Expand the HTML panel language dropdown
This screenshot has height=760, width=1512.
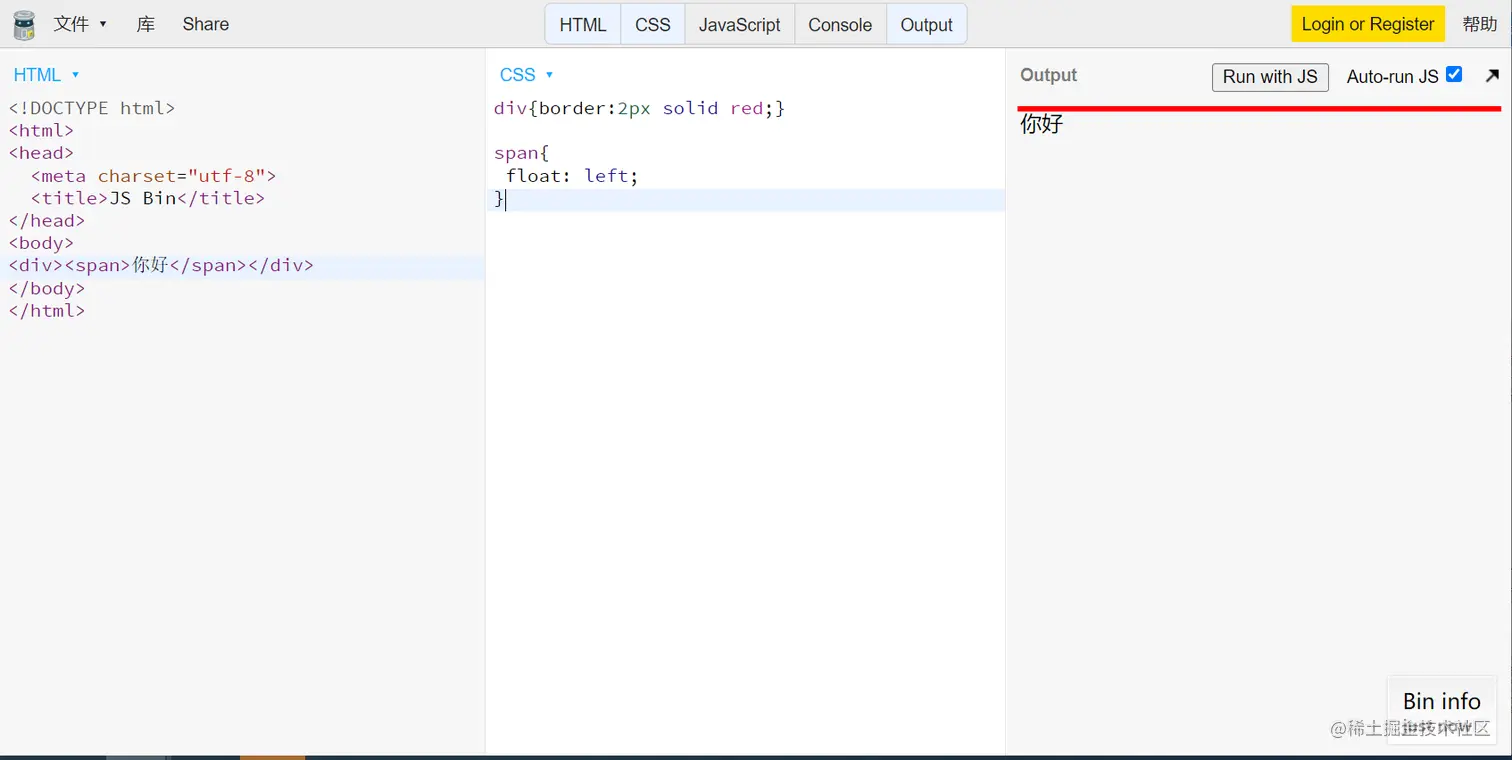click(46, 75)
